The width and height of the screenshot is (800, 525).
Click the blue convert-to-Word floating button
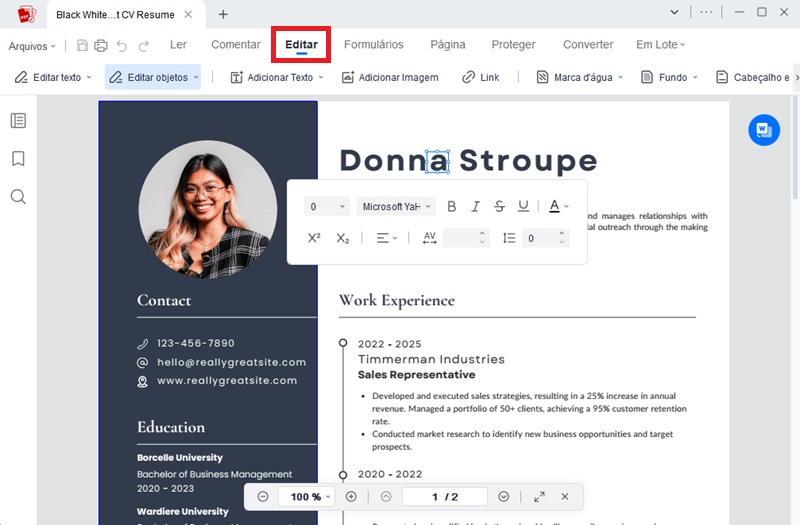[764, 130]
